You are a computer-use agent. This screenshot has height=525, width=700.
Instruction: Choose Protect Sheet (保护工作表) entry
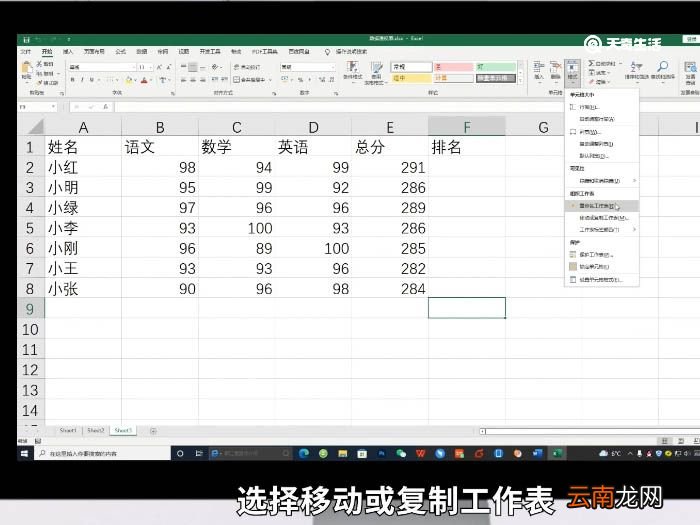pos(602,254)
